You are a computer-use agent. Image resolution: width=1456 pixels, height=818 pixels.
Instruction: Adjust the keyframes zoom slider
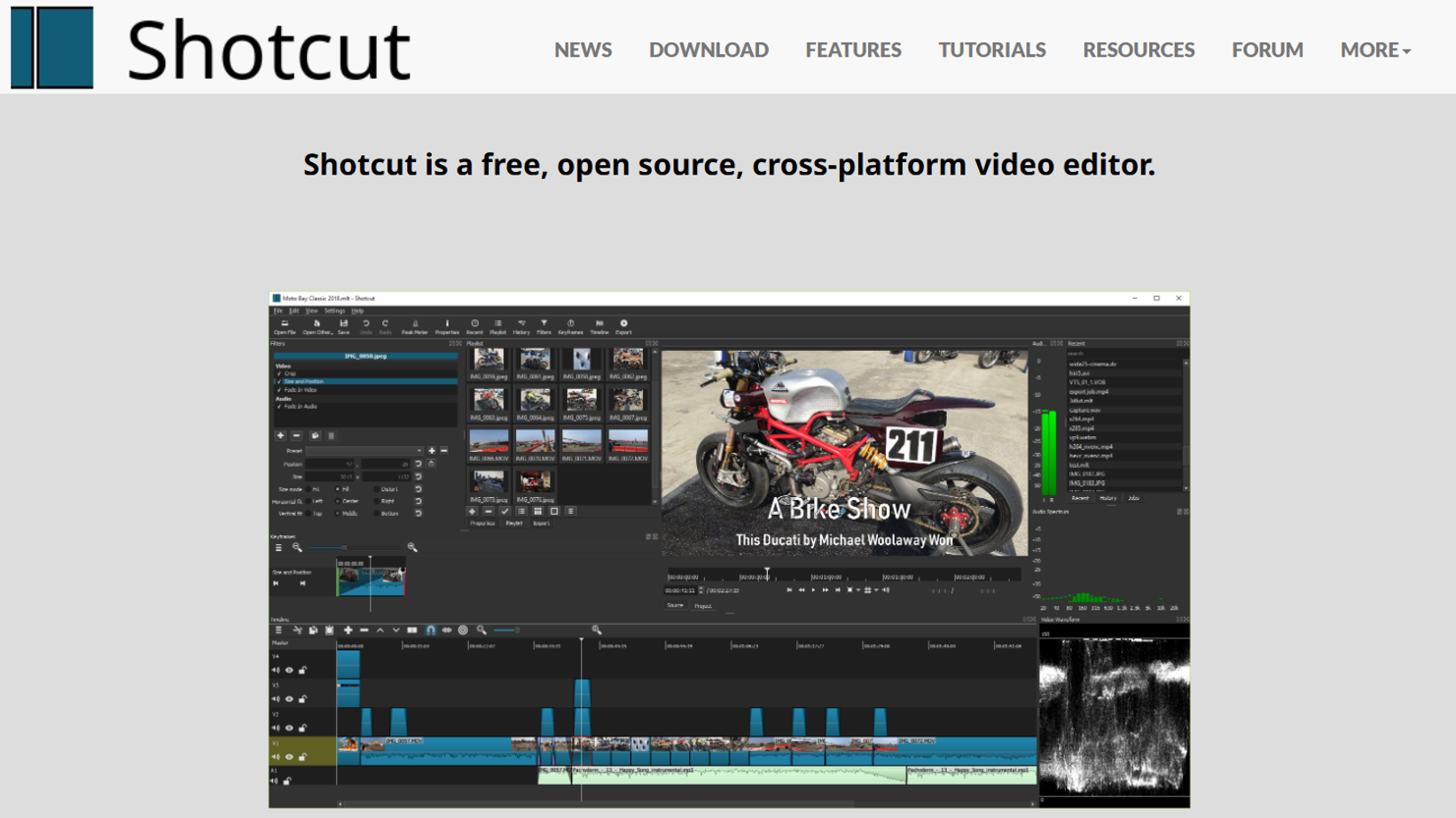(x=356, y=548)
